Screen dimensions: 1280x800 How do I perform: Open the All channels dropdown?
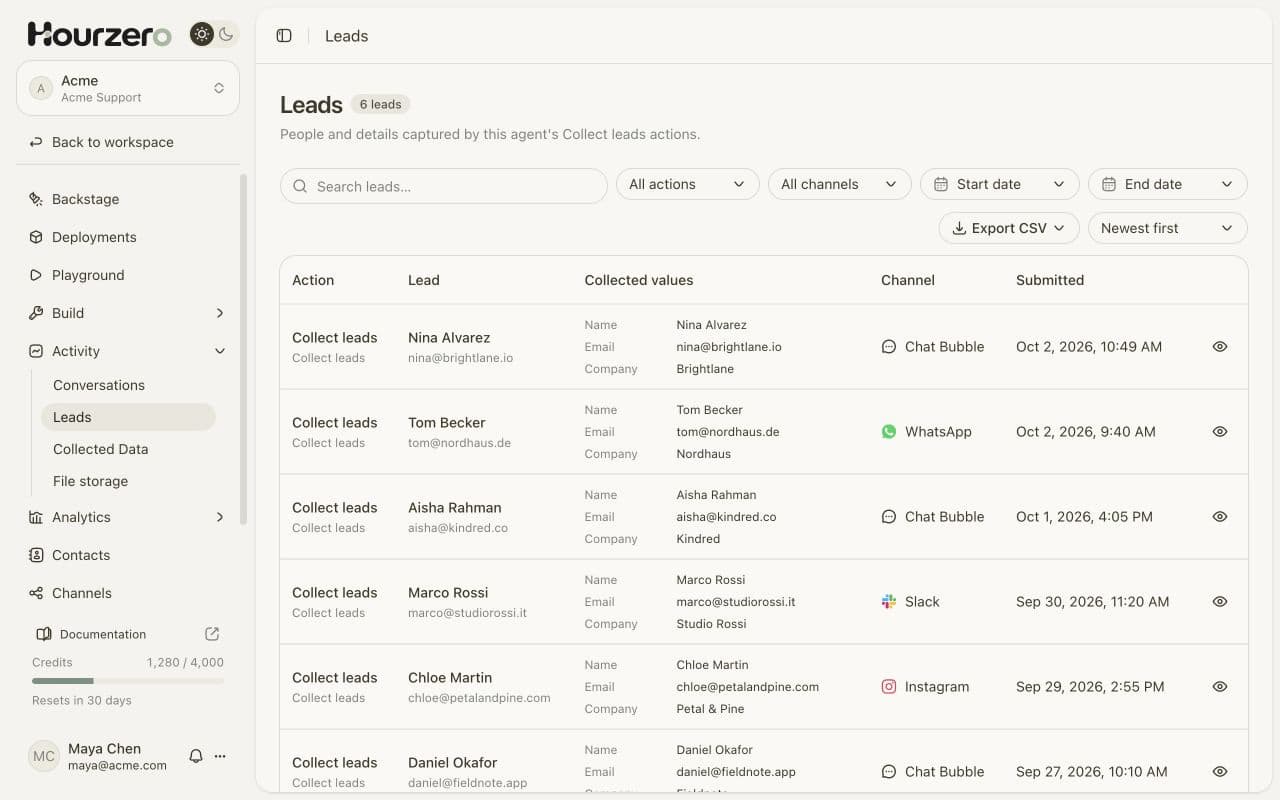[840, 184]
